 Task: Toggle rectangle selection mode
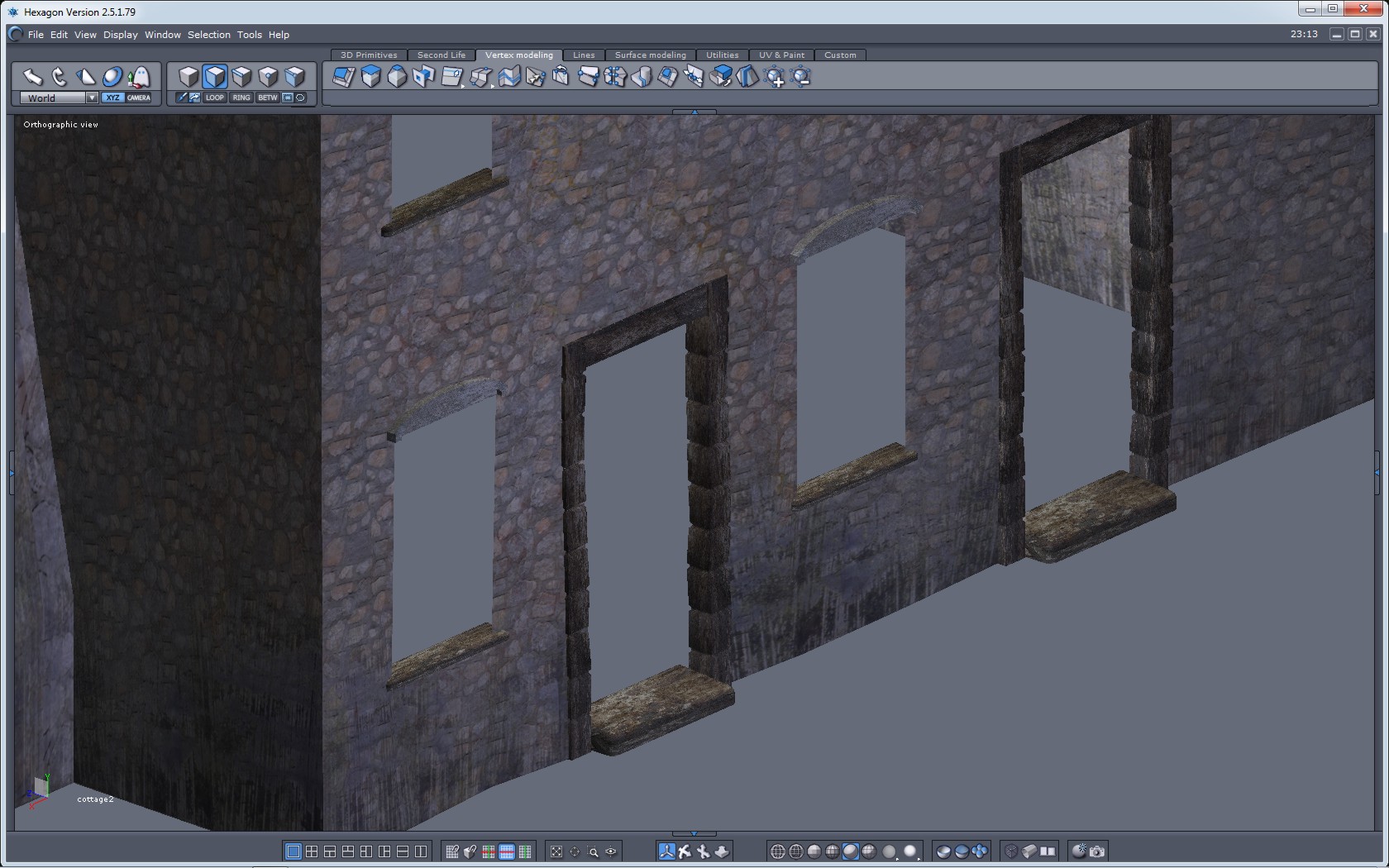click(288, 98)
